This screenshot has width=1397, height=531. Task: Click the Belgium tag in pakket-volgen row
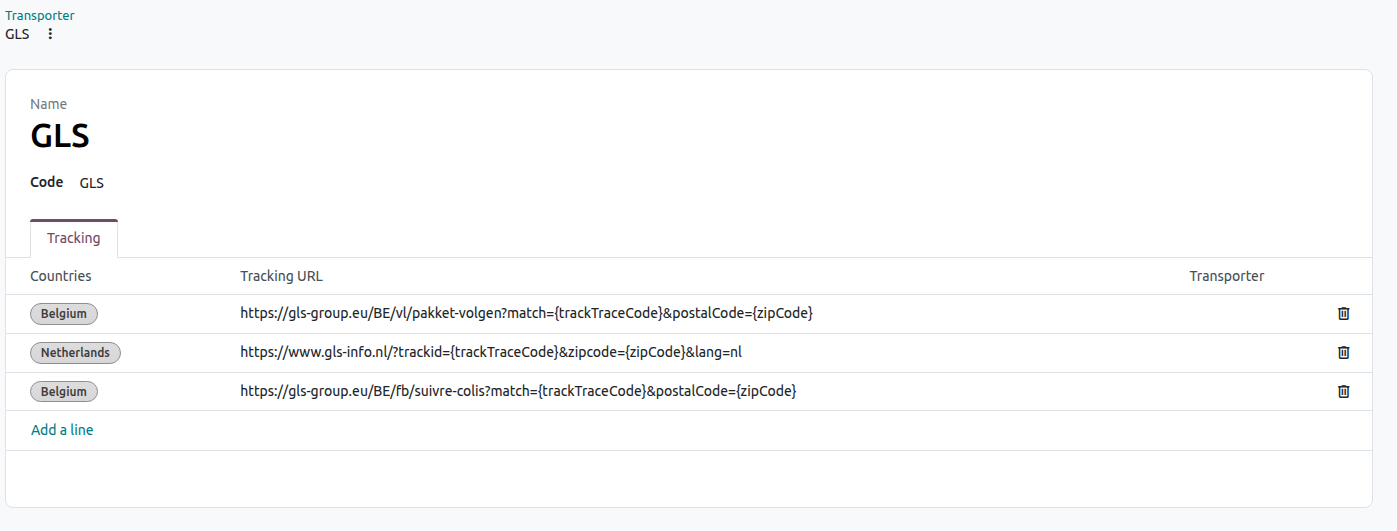pyautogui.click(x=64, y=314)
